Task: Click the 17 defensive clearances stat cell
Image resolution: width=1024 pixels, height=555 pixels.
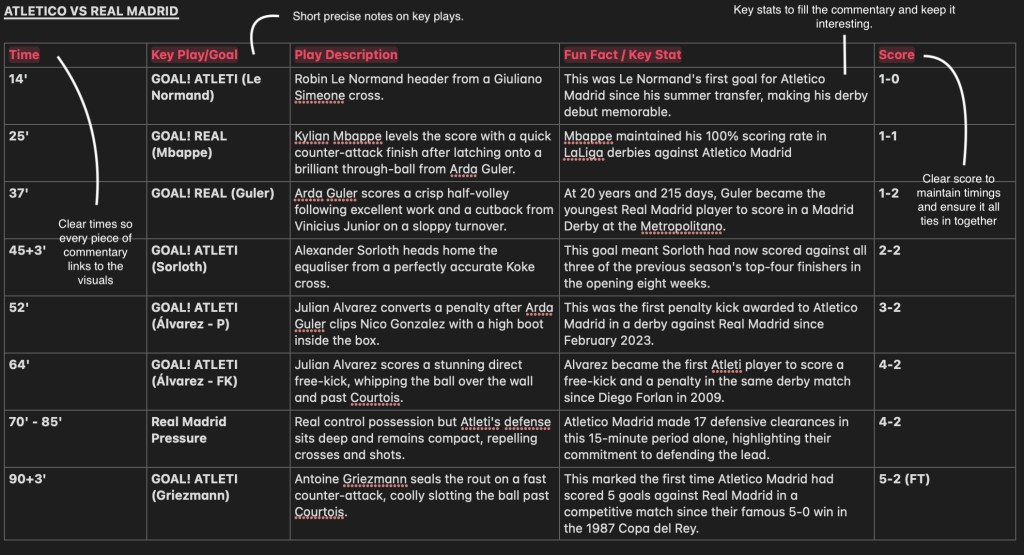Action: (707, 437)
